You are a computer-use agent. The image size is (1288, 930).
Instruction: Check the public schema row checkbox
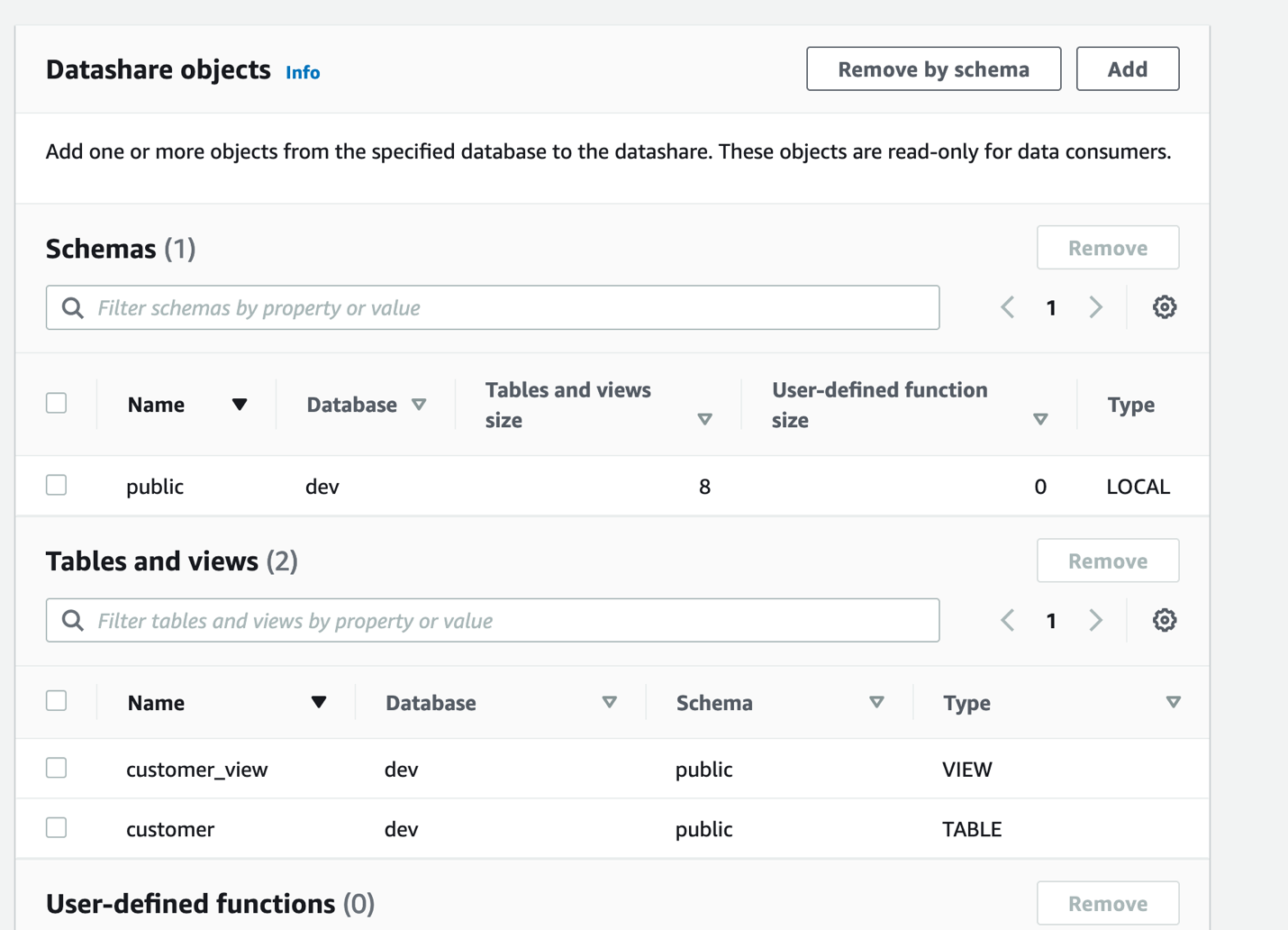(56, 485)
